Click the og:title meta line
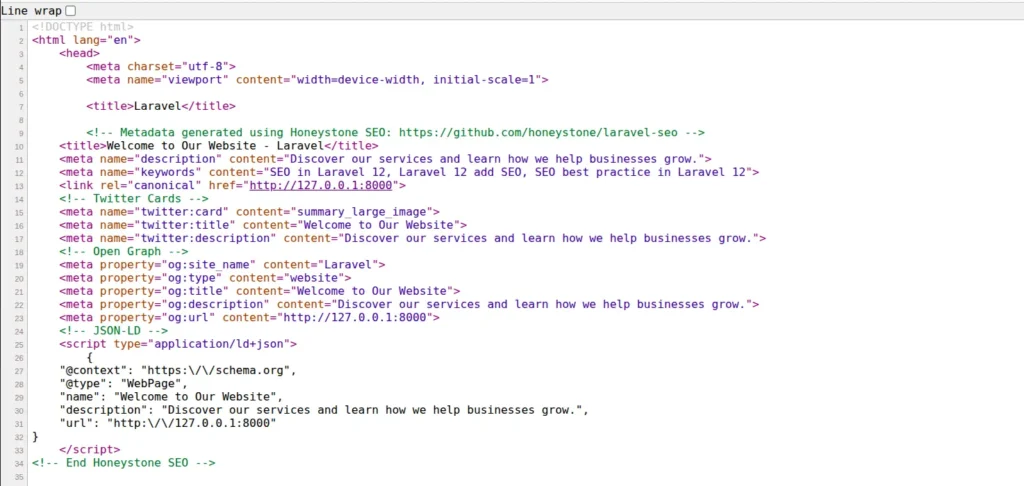 (x=260, y=291)
